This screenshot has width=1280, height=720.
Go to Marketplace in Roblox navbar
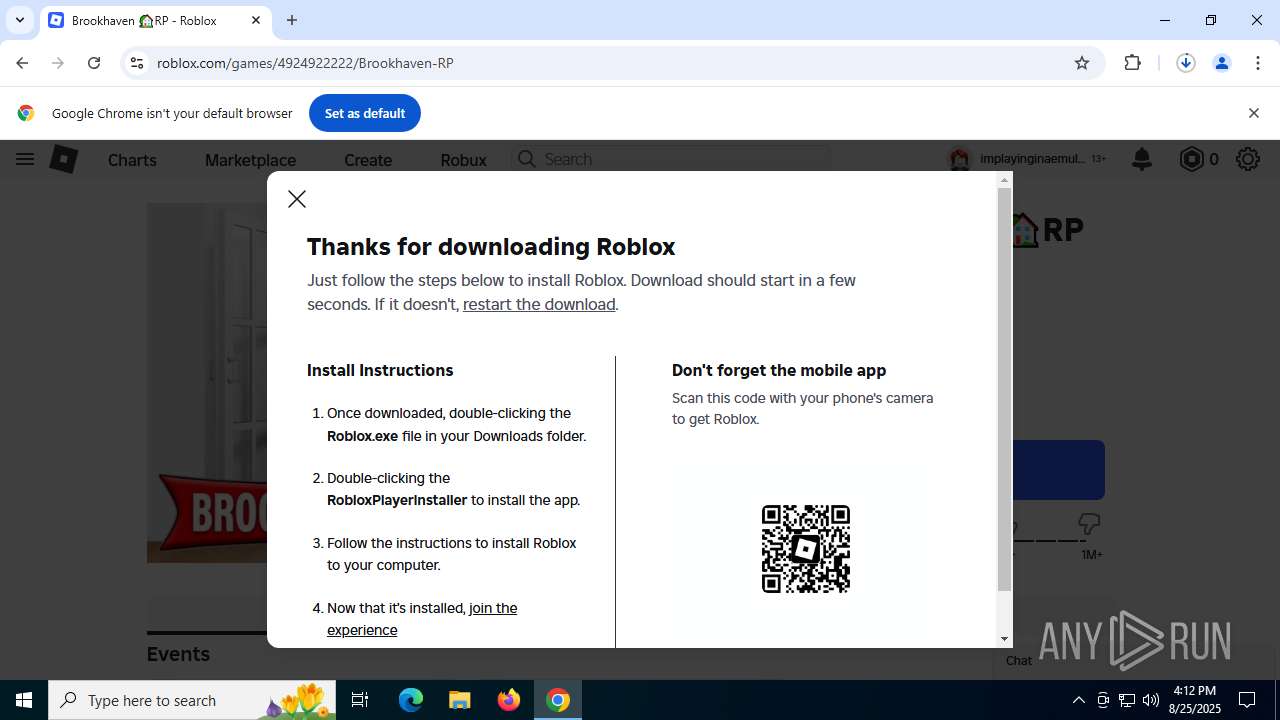tap(250, 160)
